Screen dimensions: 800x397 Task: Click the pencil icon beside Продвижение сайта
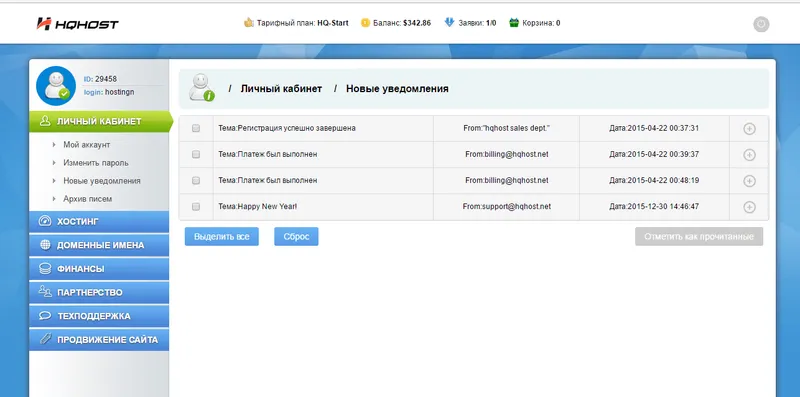click(45, 339)
